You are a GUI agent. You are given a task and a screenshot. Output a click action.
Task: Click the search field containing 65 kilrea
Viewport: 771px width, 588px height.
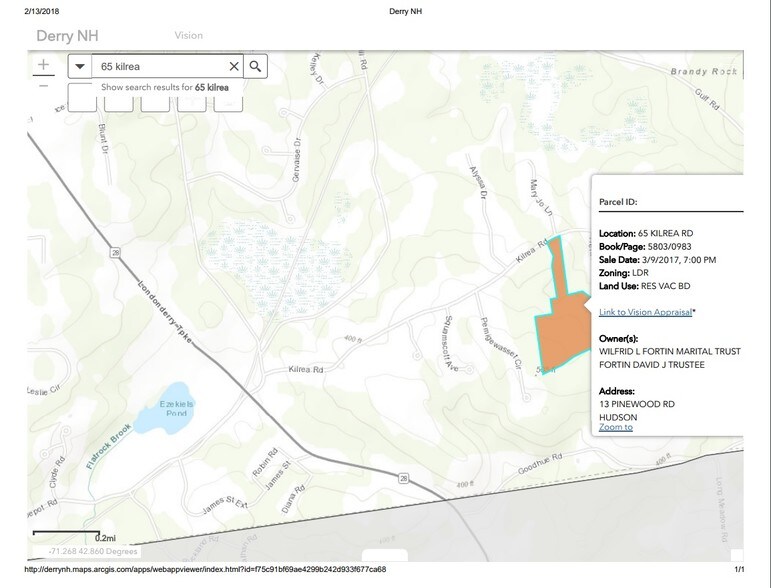click(160, 66)
